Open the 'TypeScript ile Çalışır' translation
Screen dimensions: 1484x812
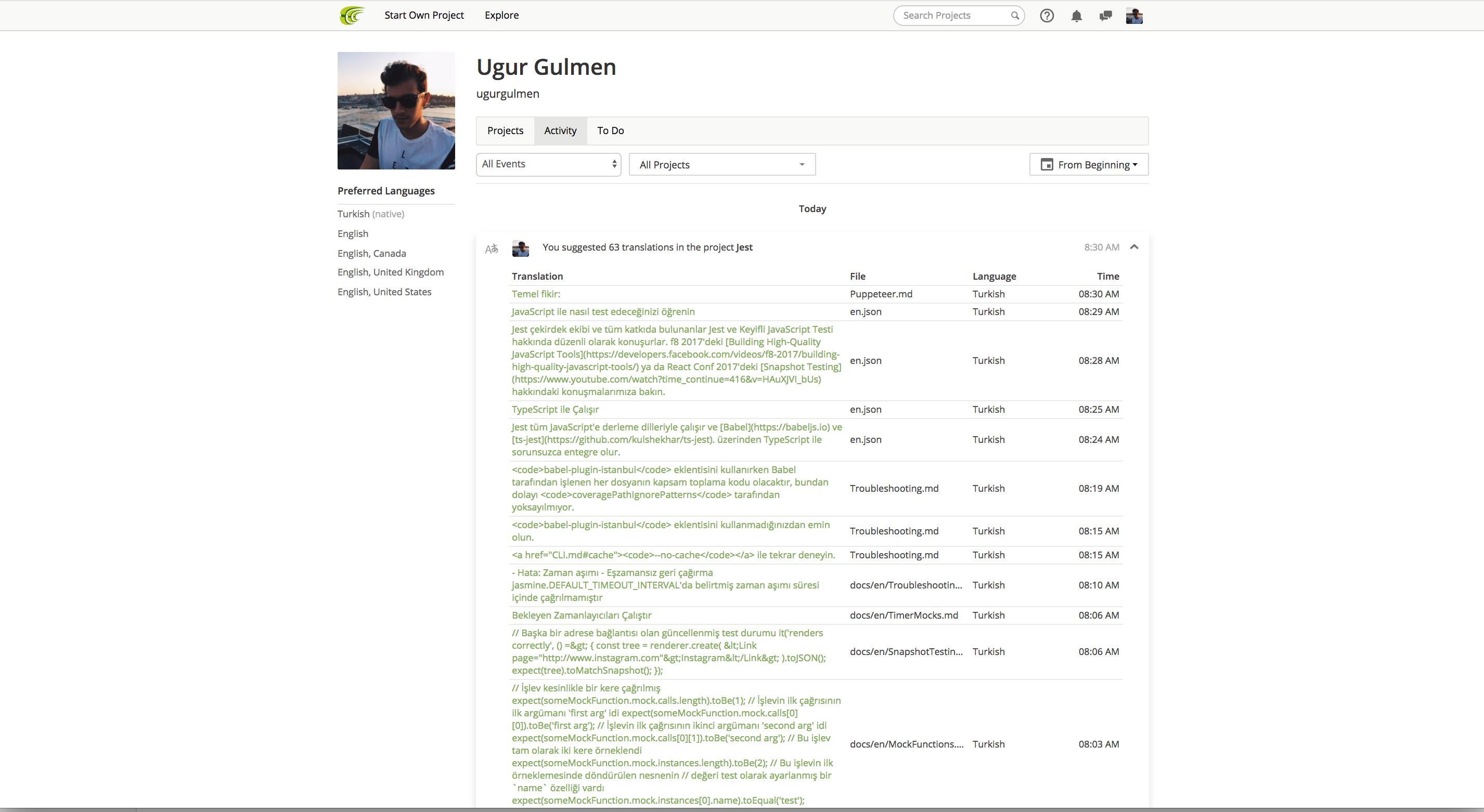point(556,410)
